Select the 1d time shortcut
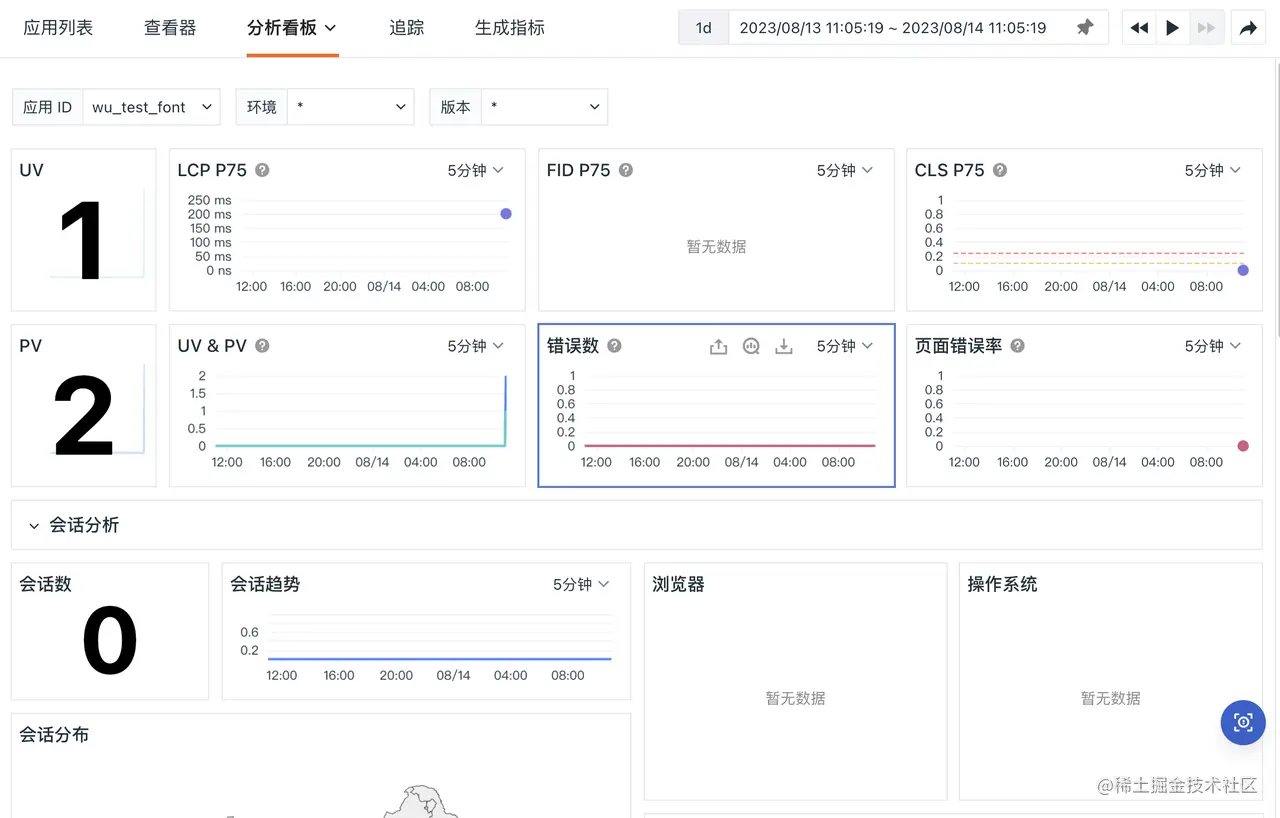This screenshot has height=818, width=1280. click(704, 28)
